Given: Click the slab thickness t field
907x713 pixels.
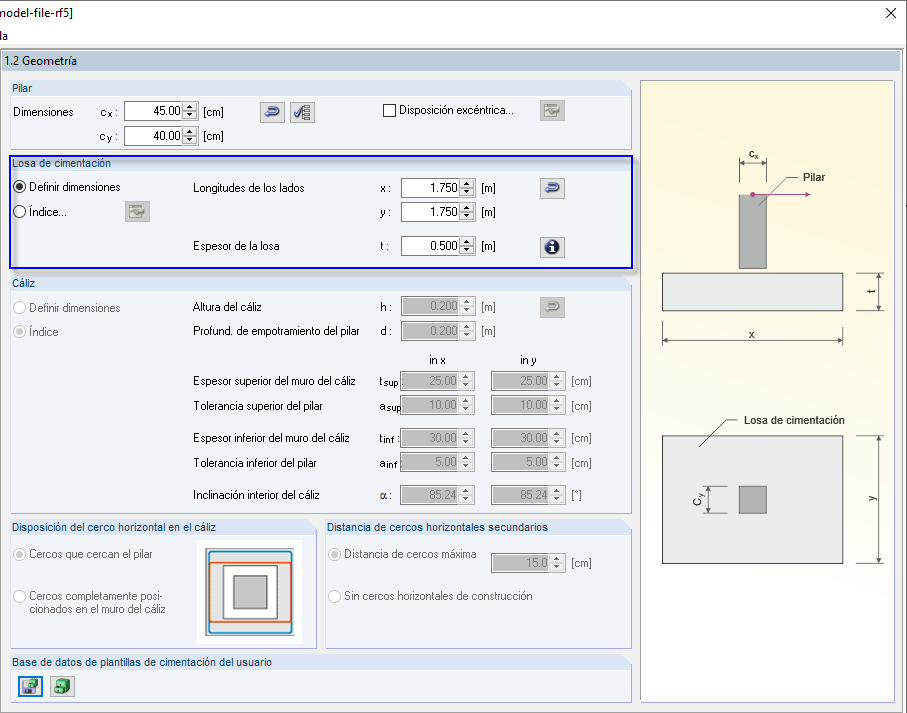Looking at the screenshot, I should point(430,246).
